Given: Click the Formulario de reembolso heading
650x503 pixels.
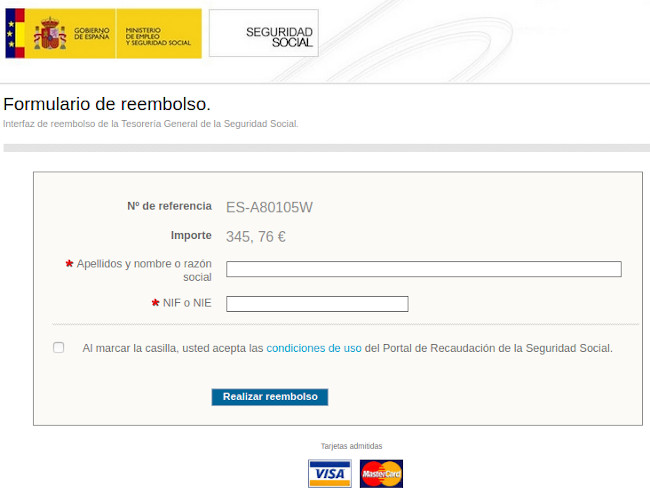Looking at the screenshot, I should [107, 104].
